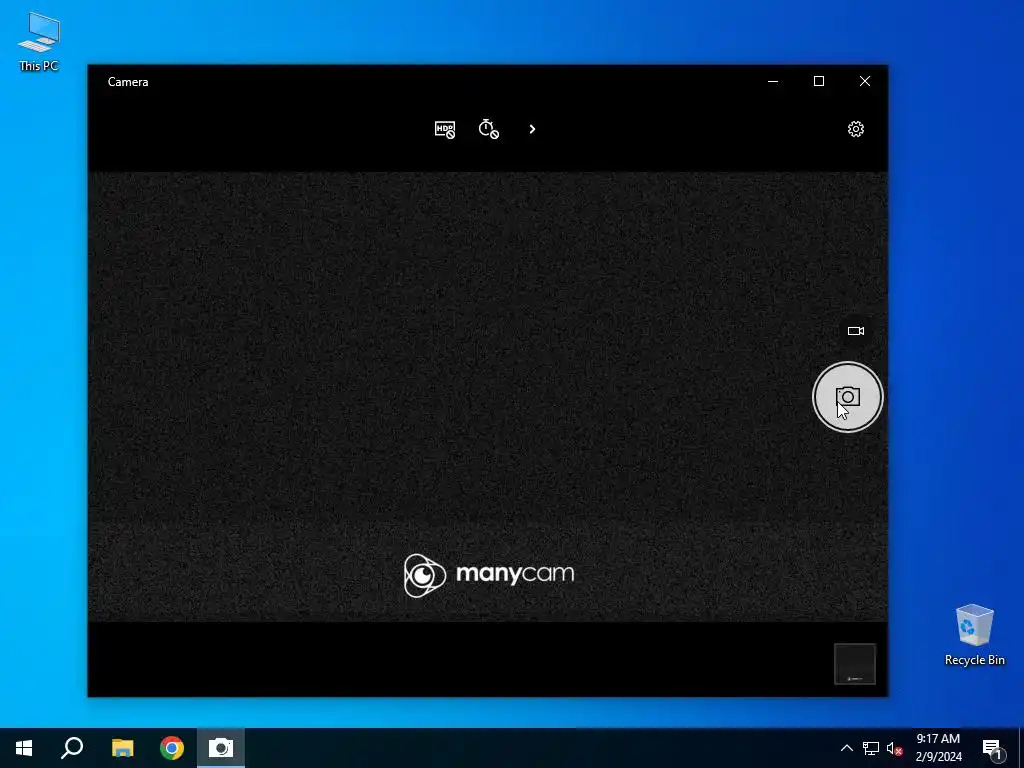Open the notification center icon
The width and height of the screenshot is (1024, 768).
(992, 748)
